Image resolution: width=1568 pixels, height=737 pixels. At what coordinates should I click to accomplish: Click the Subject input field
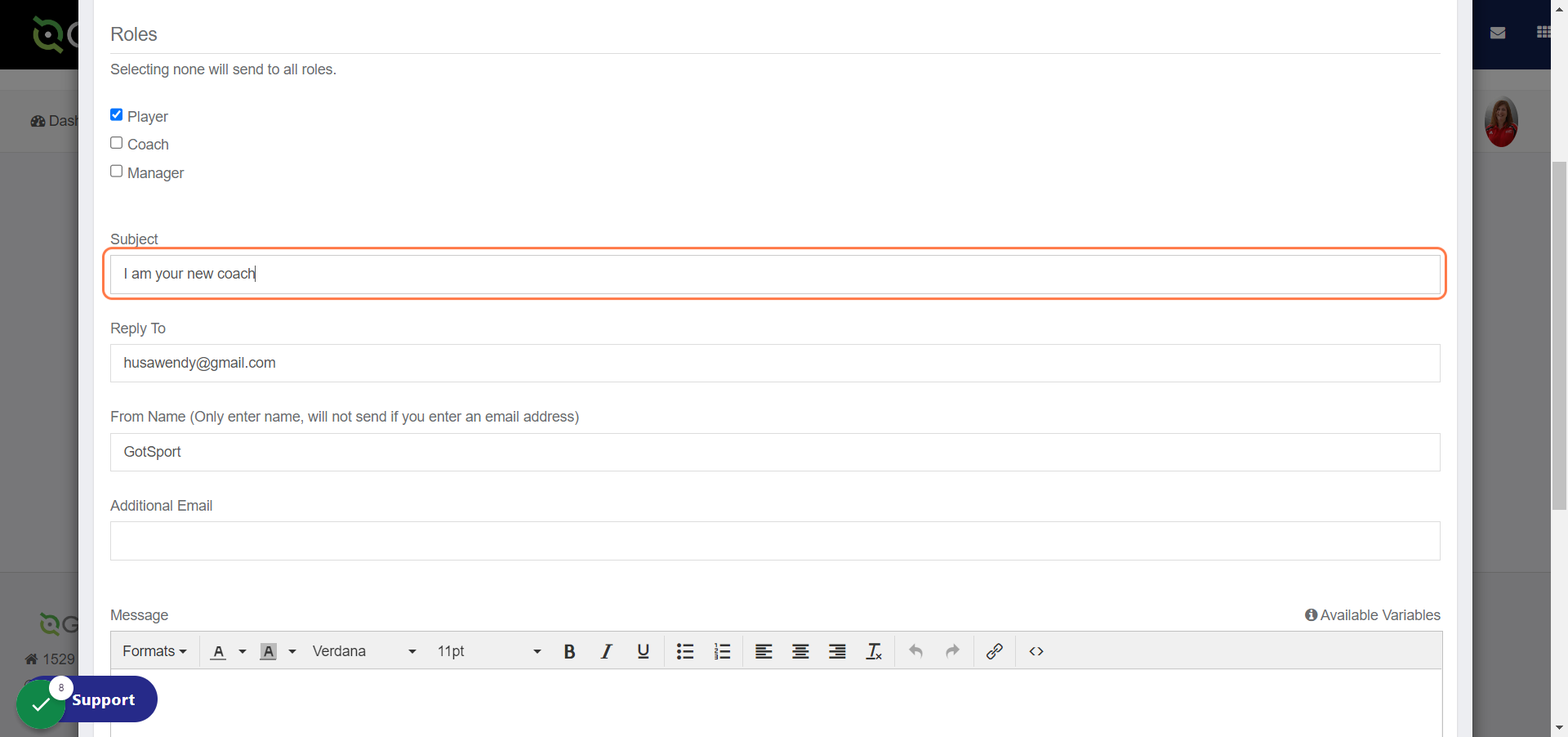coord(775,274)
